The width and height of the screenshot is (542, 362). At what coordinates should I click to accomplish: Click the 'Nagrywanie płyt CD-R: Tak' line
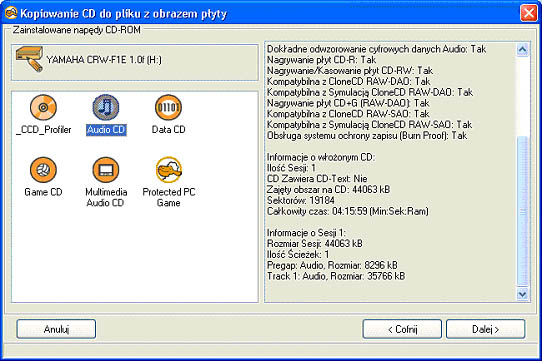(x=322, y=60)
